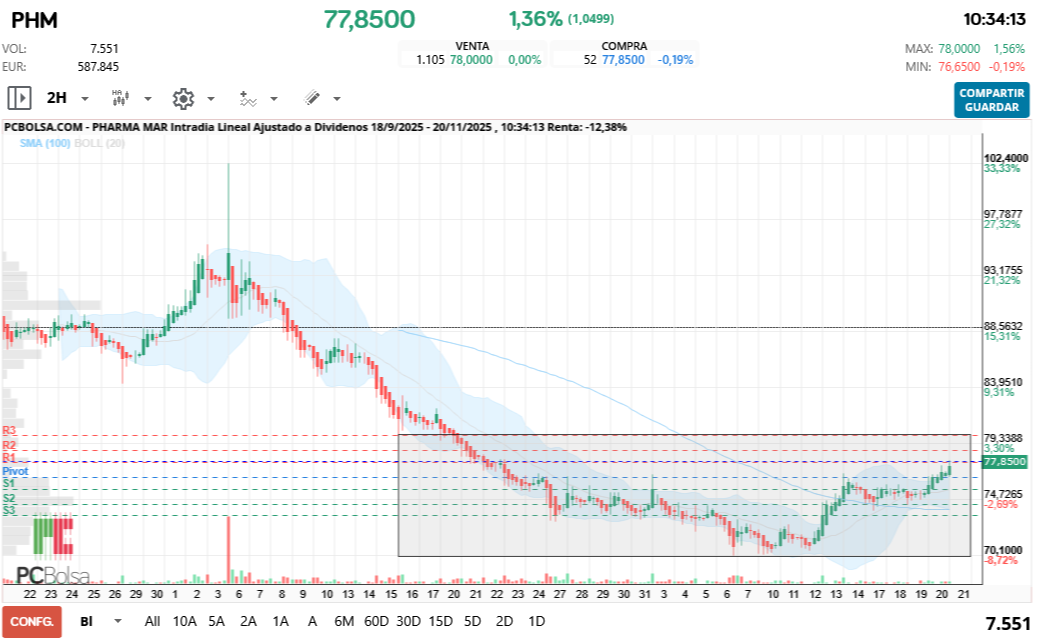This screenshot has height=643, width=1045.
Task: Toggle the side panel expand icon
Action: [19, 98]
